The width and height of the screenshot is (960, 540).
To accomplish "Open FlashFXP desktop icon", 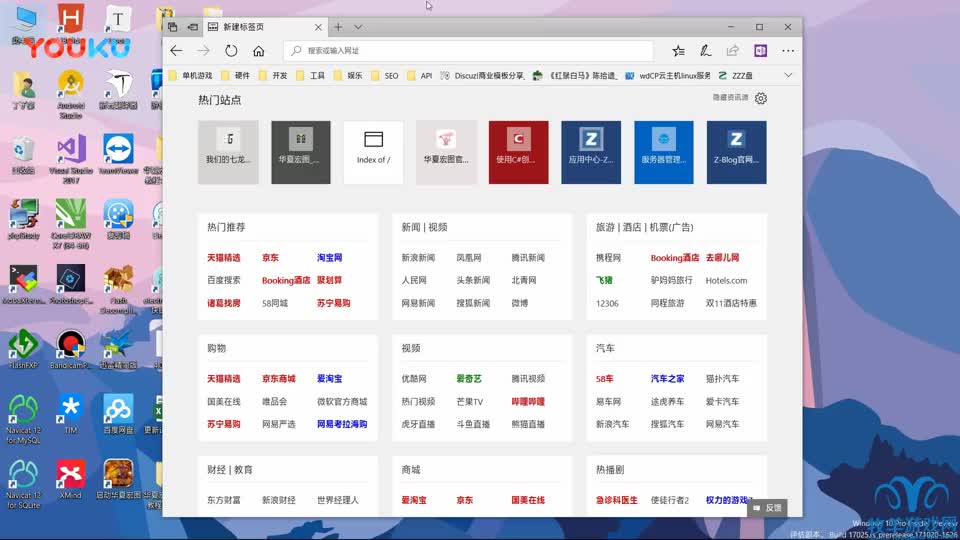I will point(23,350).
